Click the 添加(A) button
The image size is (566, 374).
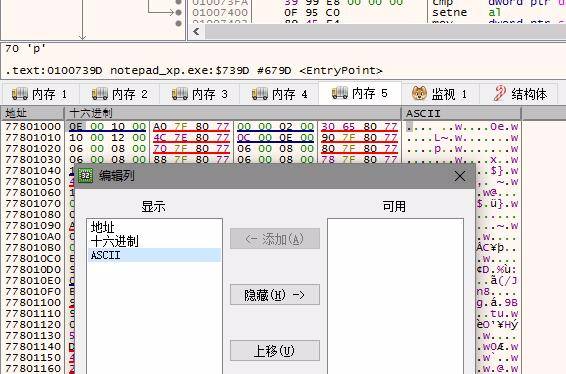tap(275, 239)
